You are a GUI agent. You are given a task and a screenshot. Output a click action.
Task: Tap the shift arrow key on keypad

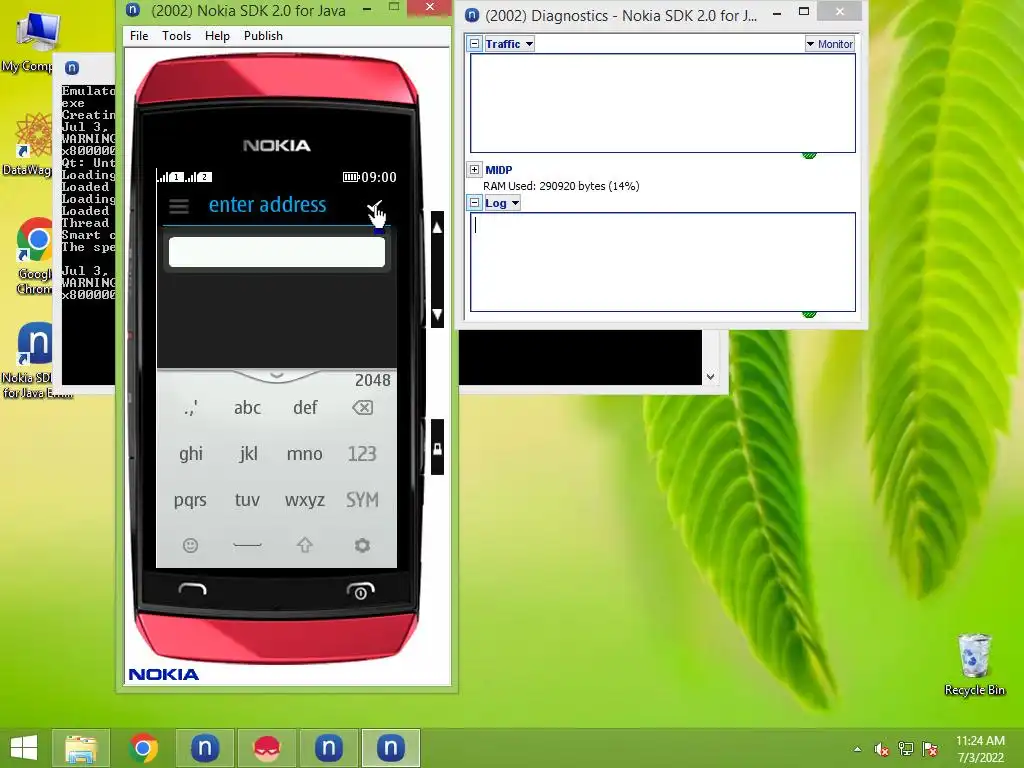(x=304, y=545)
